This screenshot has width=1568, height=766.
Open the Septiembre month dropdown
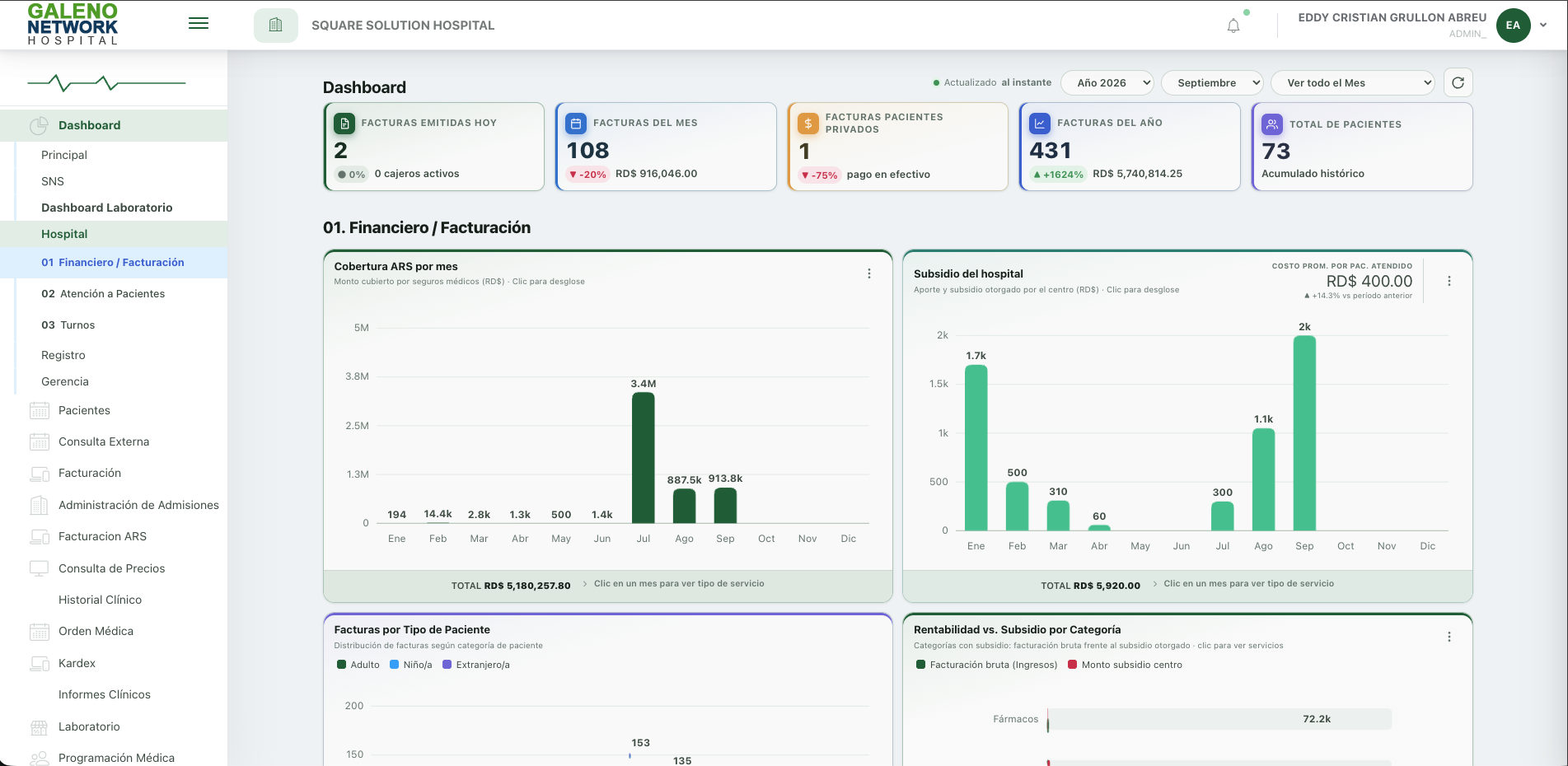click(x=1212, y=82)
